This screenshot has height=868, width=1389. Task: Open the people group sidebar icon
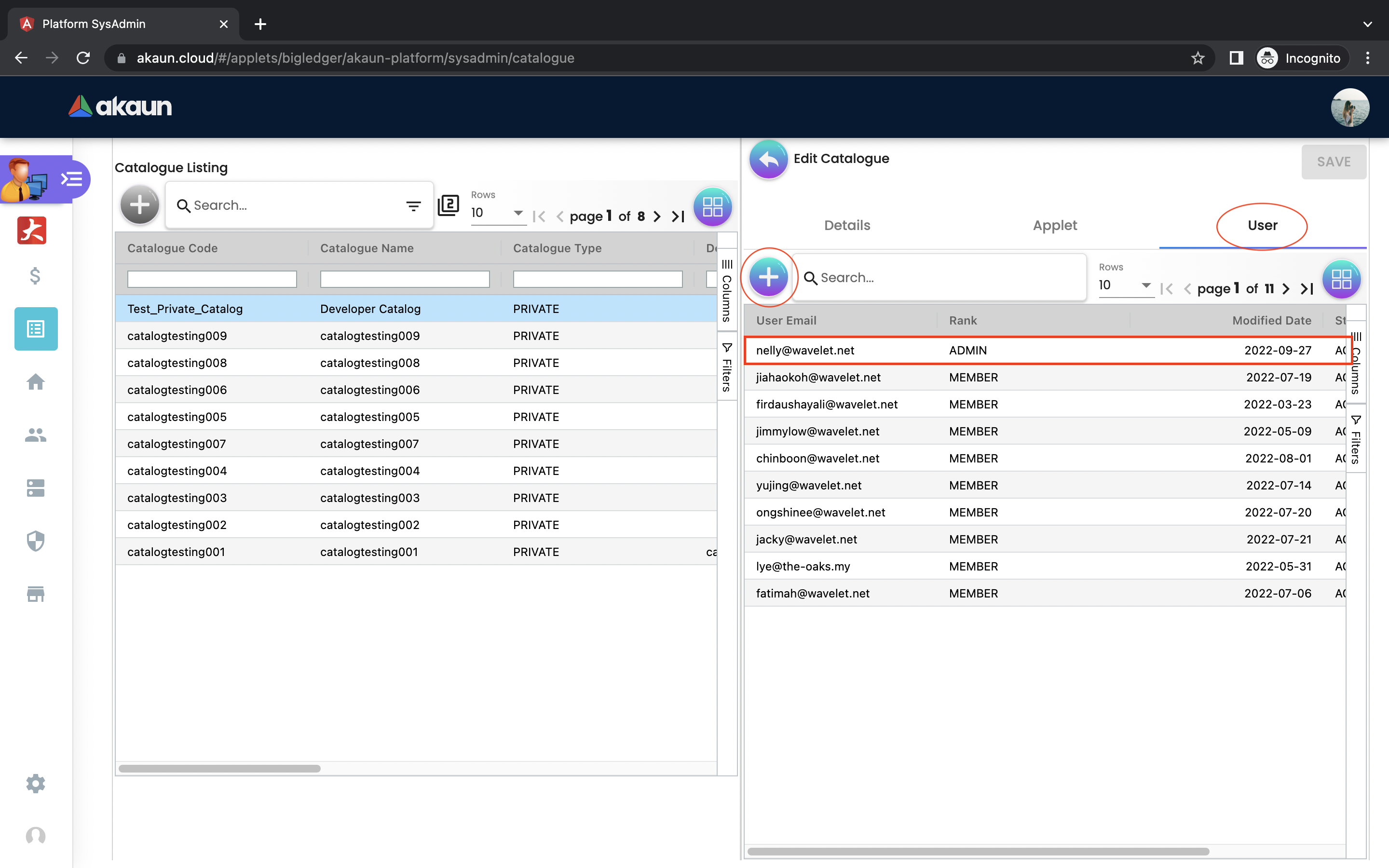point(36,435)
